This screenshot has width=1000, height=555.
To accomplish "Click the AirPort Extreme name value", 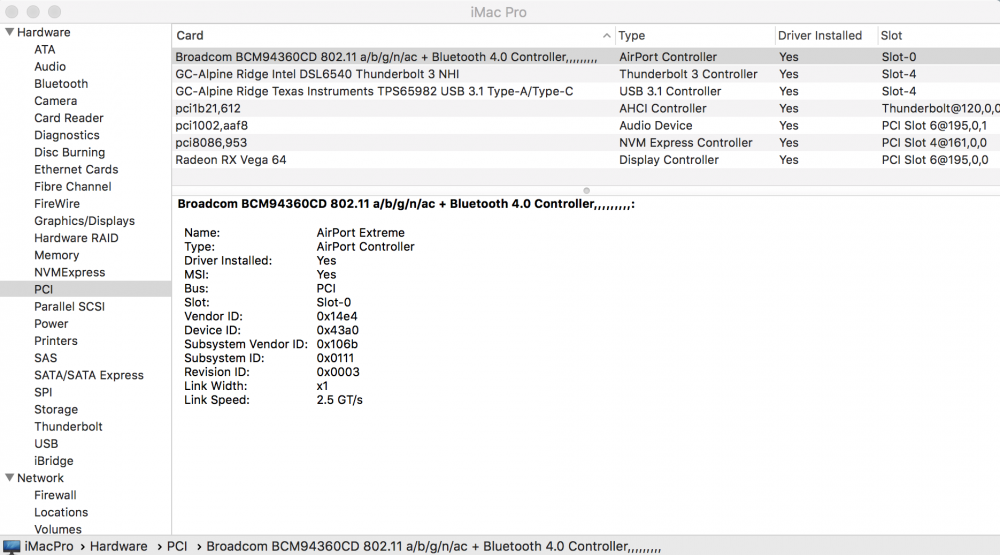I will (360, 233).
